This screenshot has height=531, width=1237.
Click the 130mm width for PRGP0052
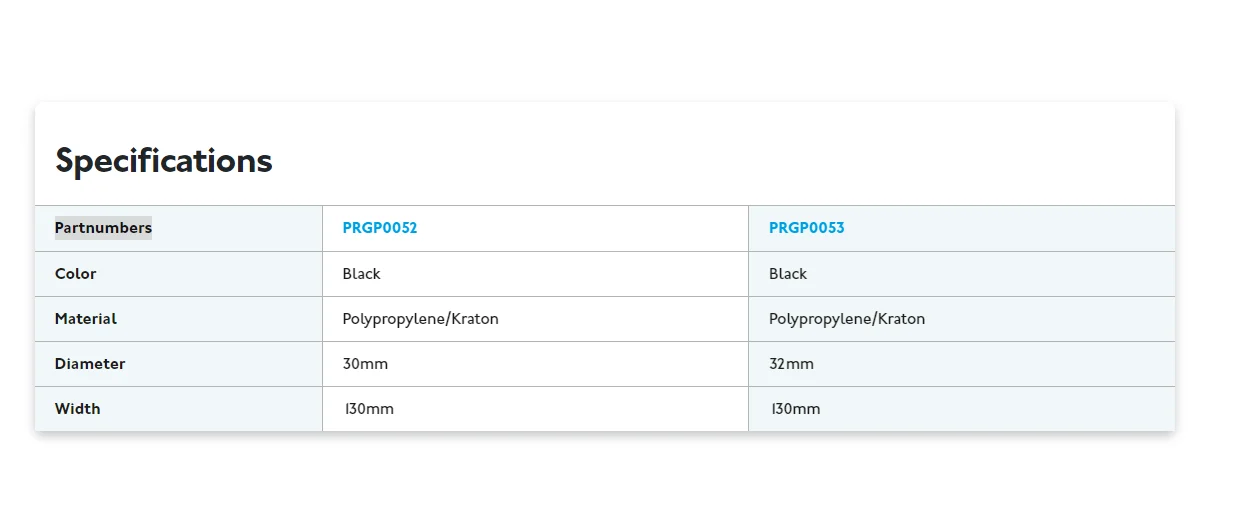click(x=369, y=409)
